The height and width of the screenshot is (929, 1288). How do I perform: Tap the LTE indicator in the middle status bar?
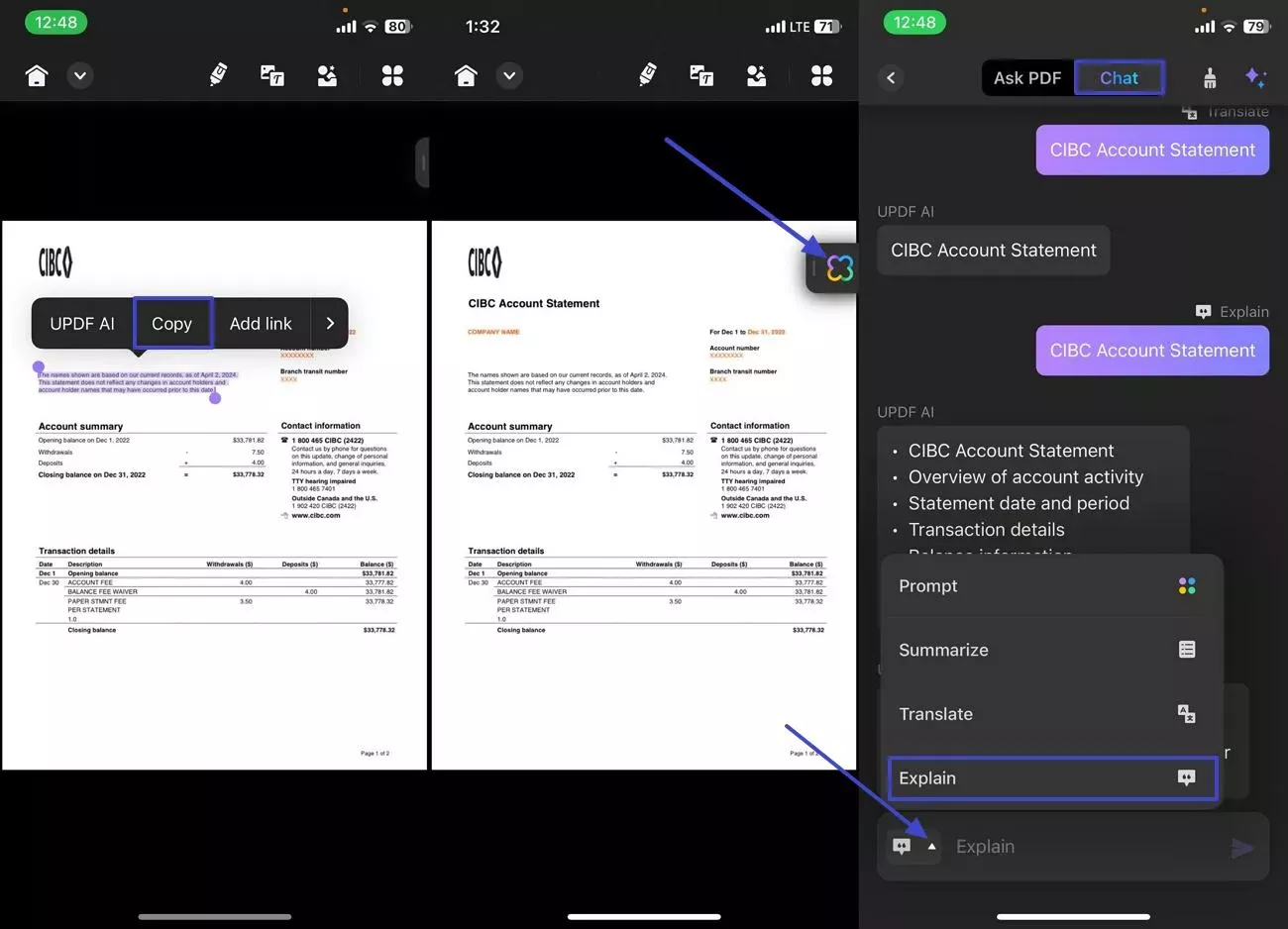(800, 27)
